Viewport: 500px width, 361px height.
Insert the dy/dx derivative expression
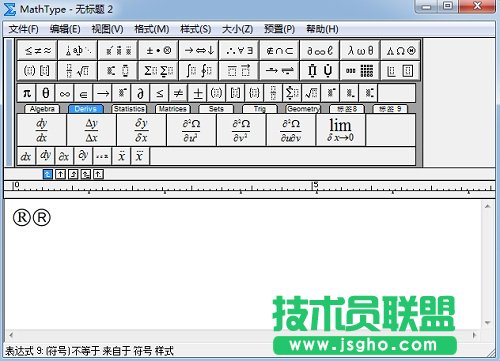pos(41,130)
